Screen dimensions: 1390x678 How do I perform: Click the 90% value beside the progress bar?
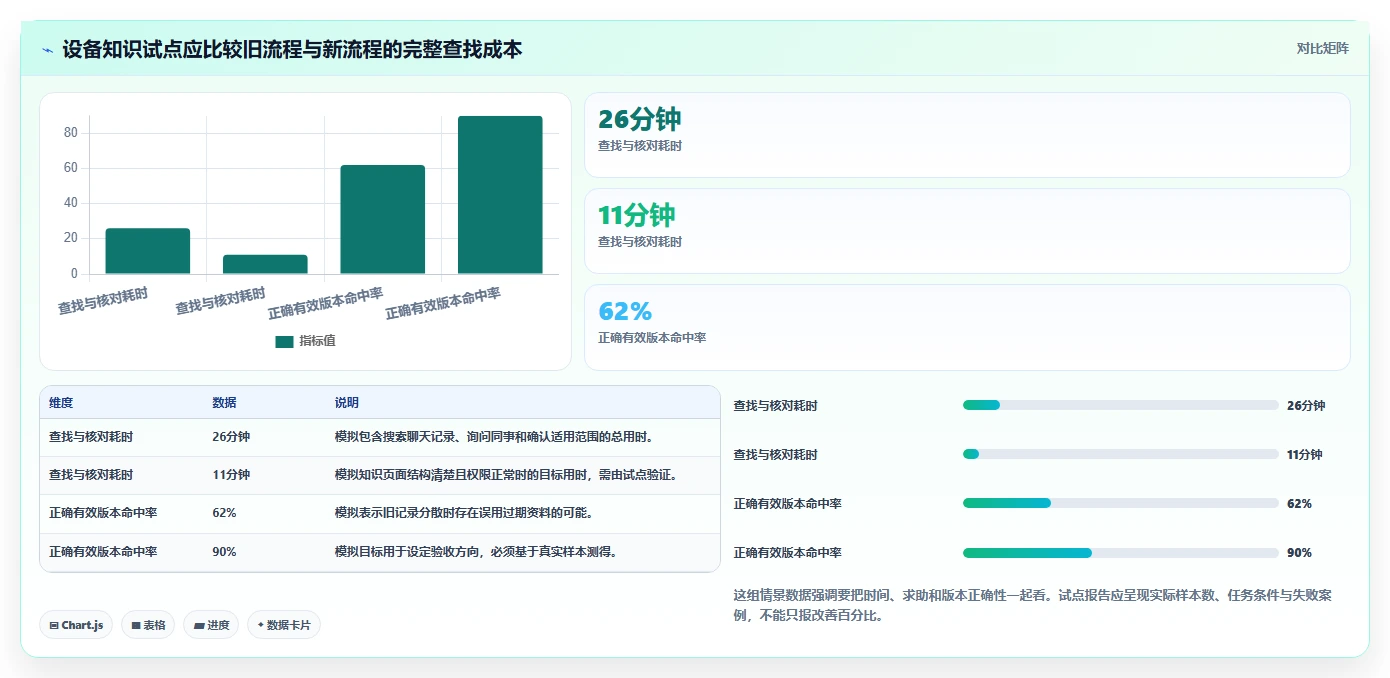[x=1299, y=553]
